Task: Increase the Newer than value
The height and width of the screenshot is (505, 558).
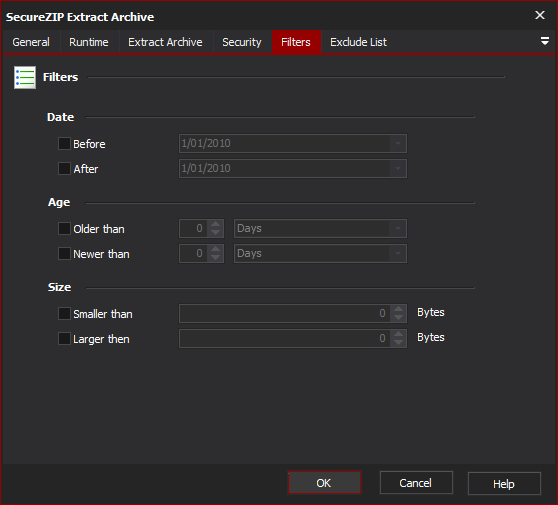Action: [x=215, y=249]
